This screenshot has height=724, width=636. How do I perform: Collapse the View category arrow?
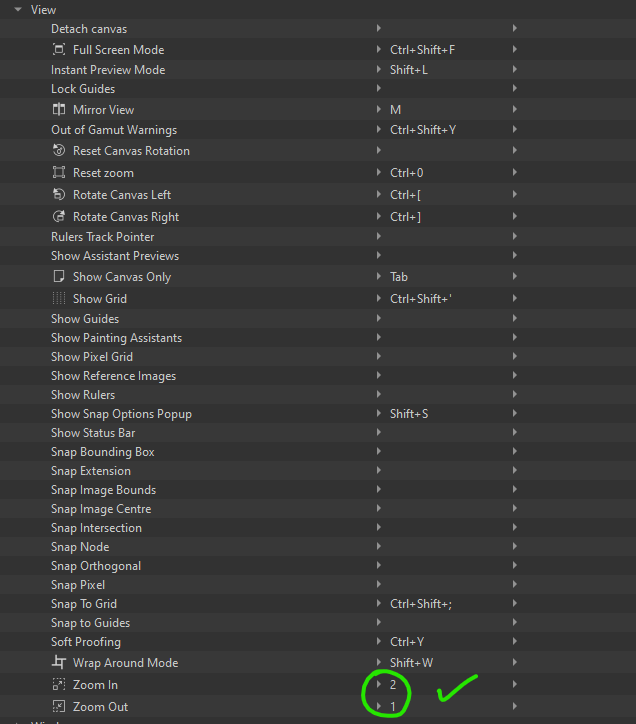(x=18, y=9)
